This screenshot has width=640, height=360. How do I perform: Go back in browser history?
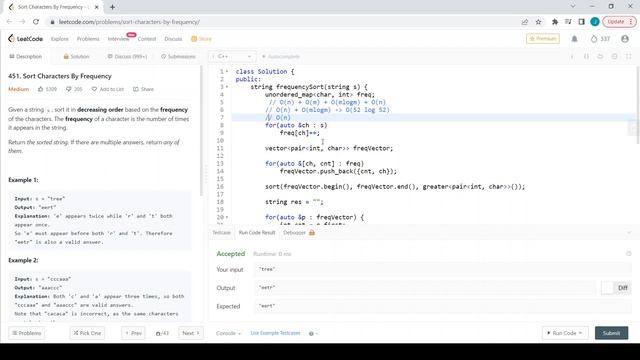pyautogui.click(x=9, y=22)
